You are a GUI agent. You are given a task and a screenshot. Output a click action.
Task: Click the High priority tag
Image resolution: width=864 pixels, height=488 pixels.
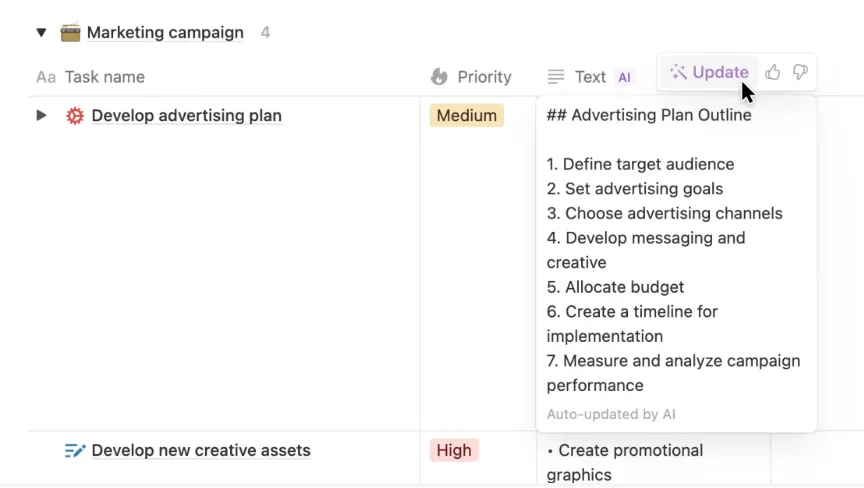coord(454,451)
